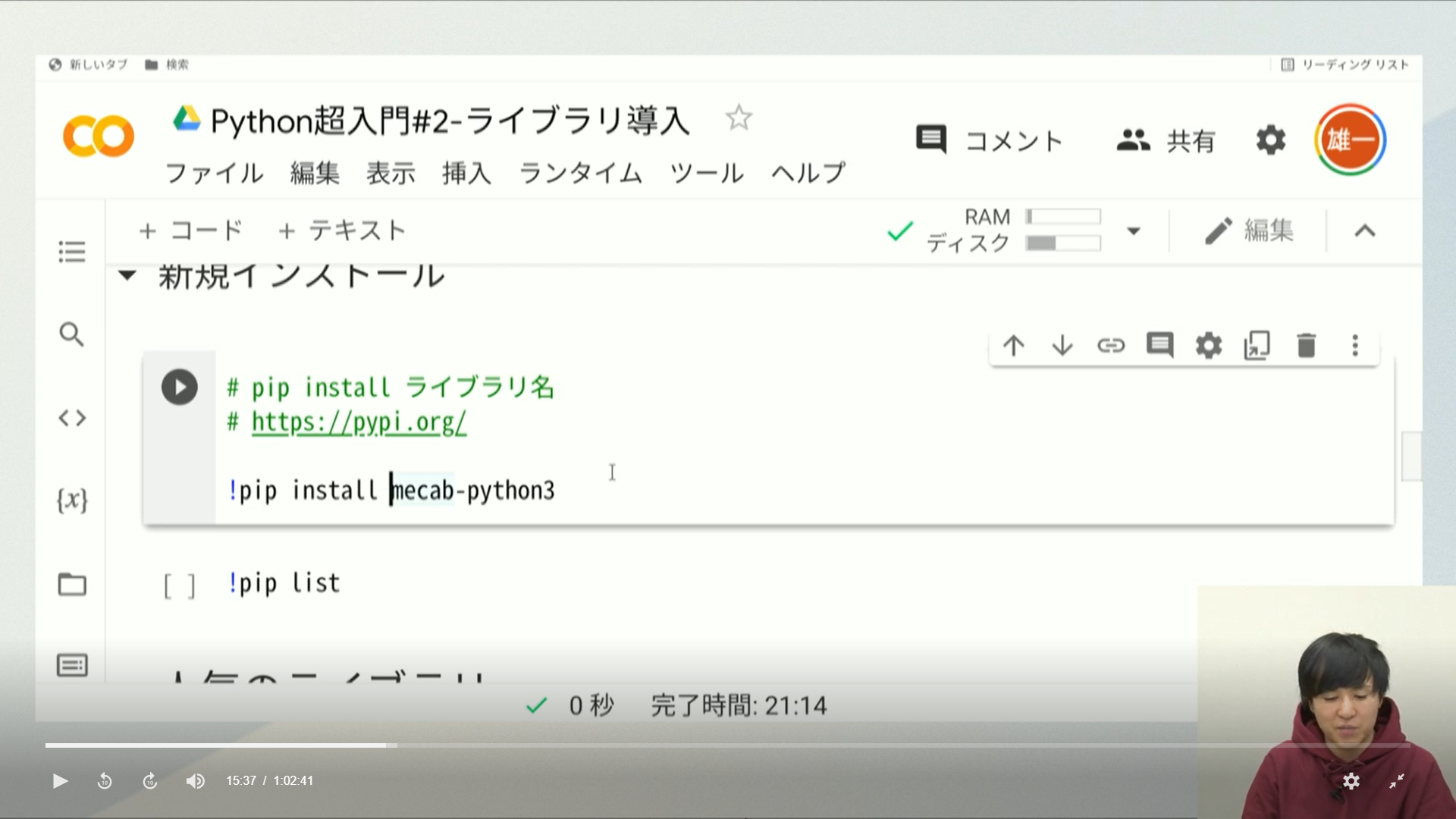1456x819 pixels.
Task: Click into the mecab-python3 code line
Action: pyautogui.click(x=391, y=491)
